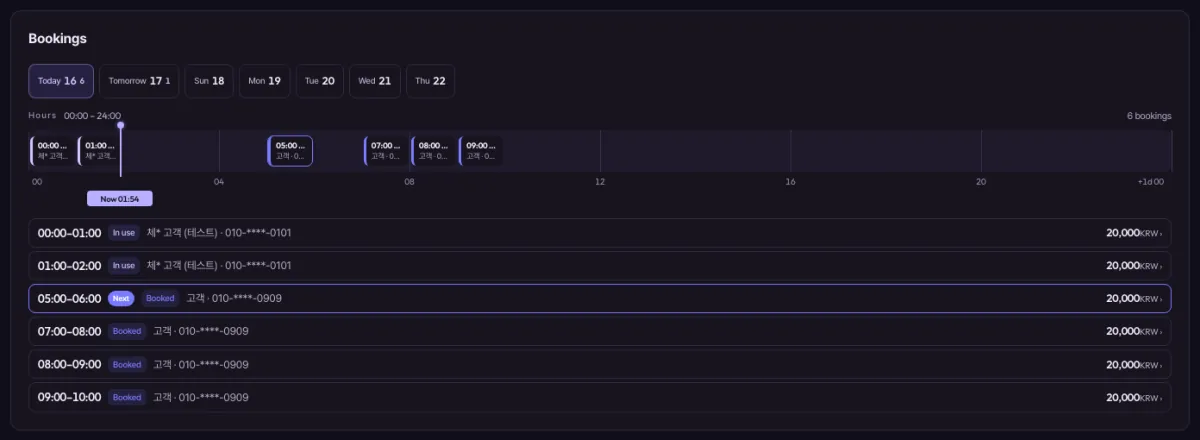The image size is (1200, 440).
Task: Click the 07:00 timeline booking block
Action: 385,151
